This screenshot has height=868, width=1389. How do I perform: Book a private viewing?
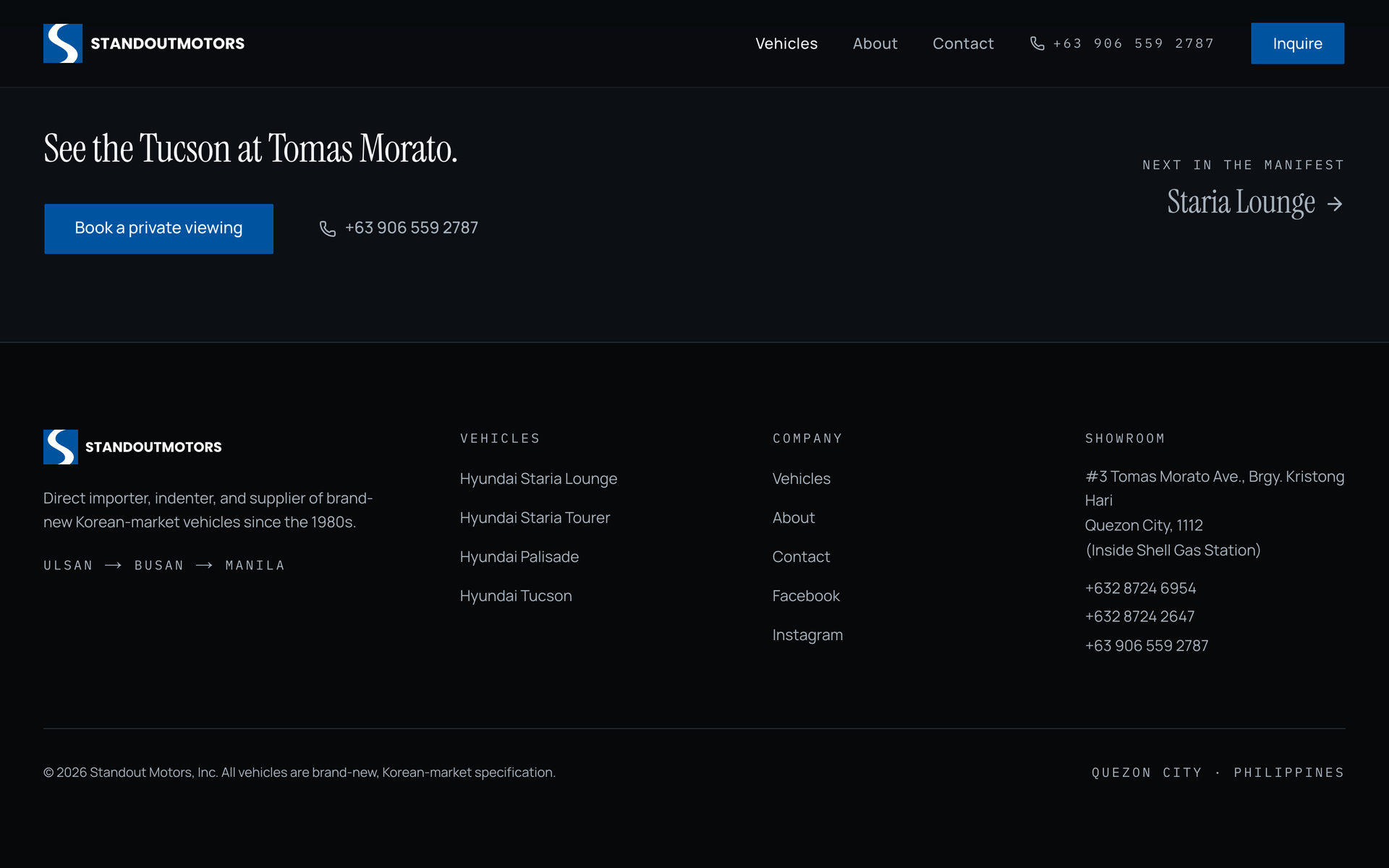158,229
